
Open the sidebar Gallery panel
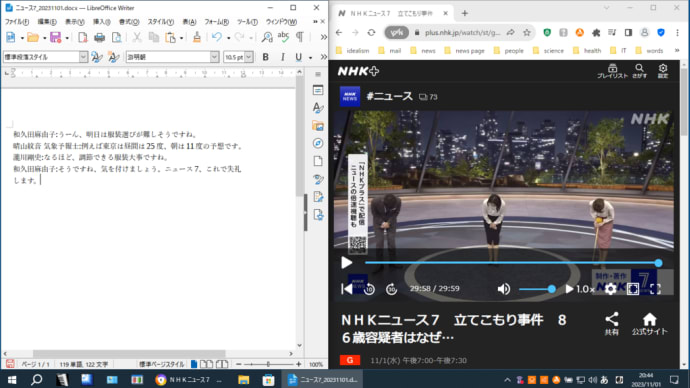pos(318,126)
